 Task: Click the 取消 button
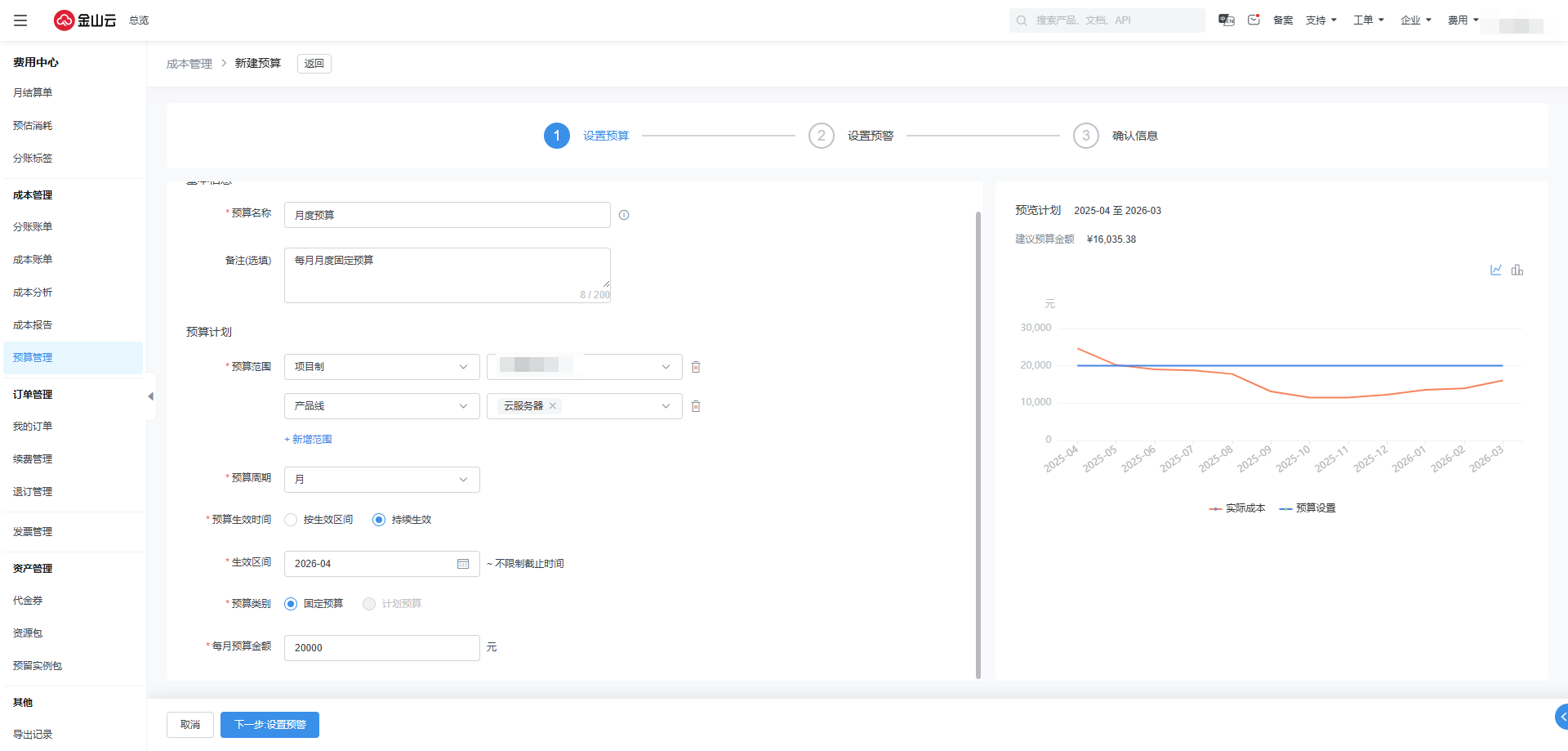click(190, 725)
